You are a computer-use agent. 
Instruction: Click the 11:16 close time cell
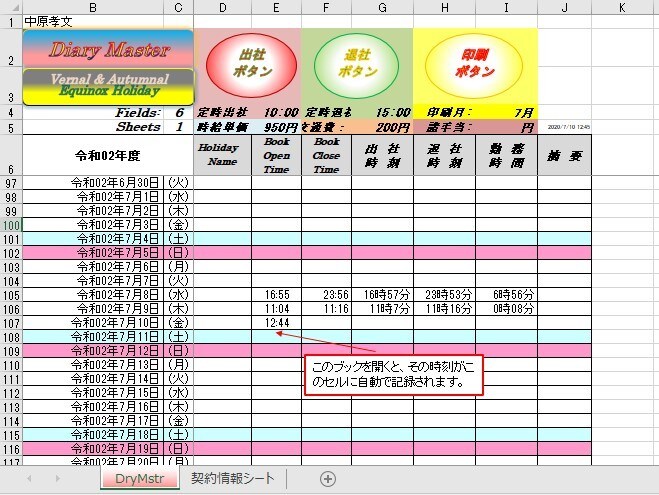point(327,309)
